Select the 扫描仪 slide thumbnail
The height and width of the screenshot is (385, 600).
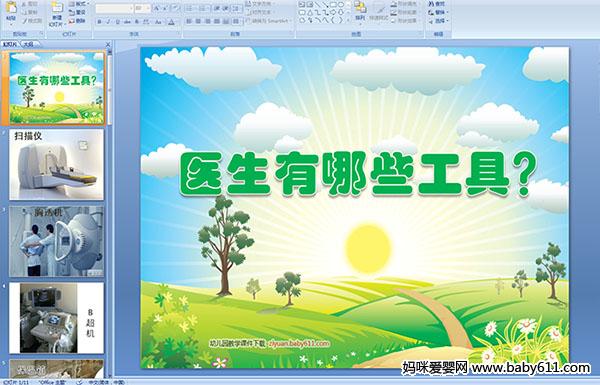56,164
